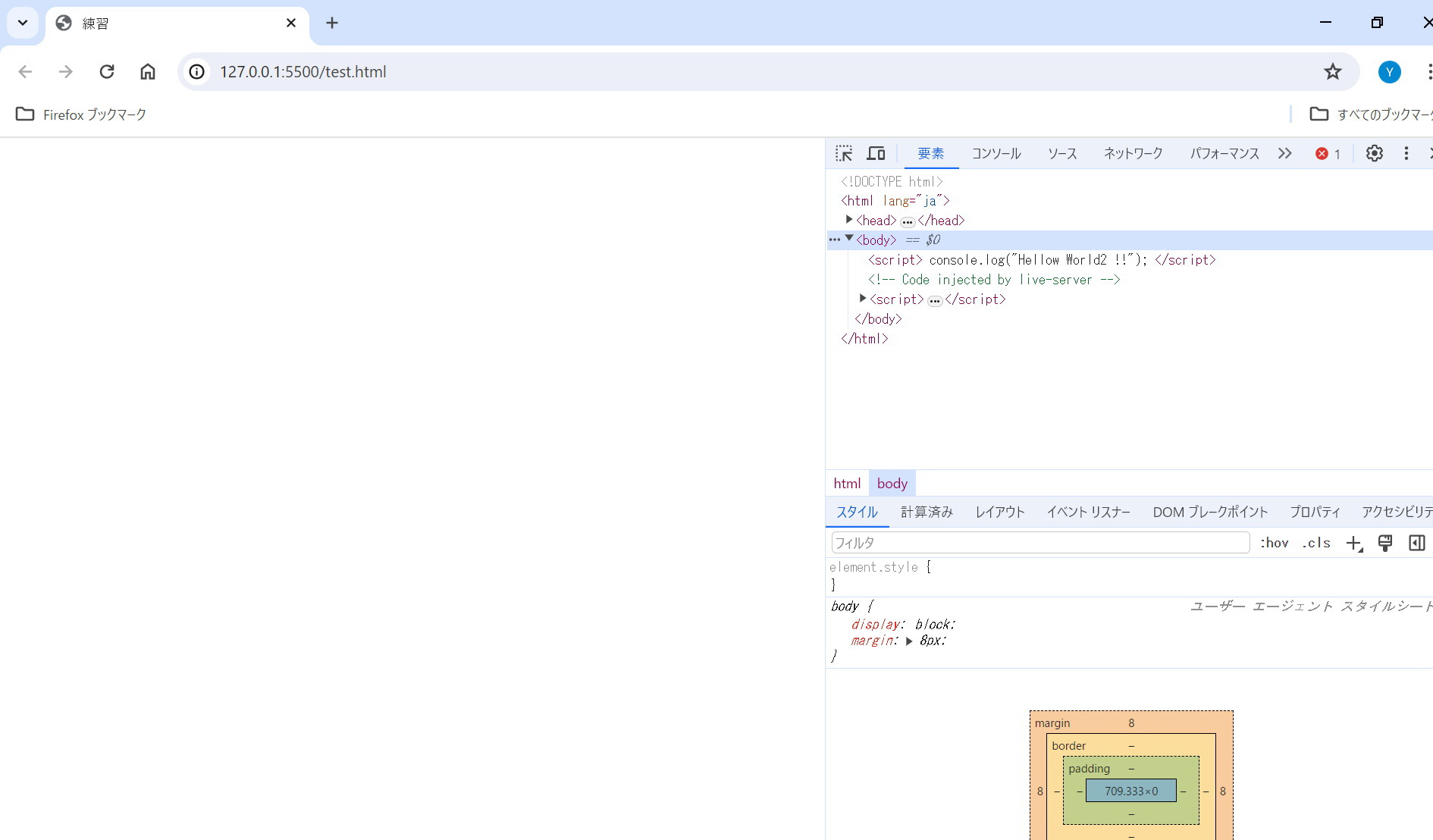The height and width of the screenshot is (840, 1433).
Task: Click the element.style rule block
Action: click(1130, 576)
